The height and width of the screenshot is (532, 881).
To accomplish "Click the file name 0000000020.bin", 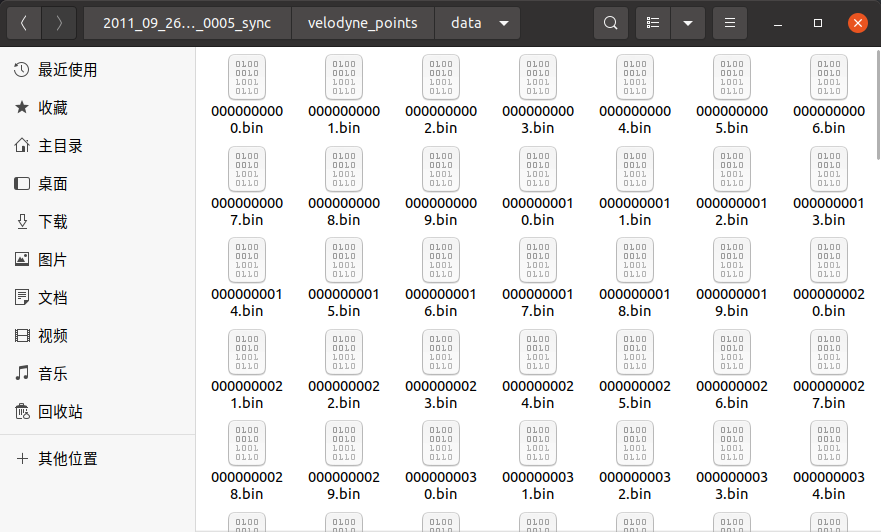I will coord(829,302).
